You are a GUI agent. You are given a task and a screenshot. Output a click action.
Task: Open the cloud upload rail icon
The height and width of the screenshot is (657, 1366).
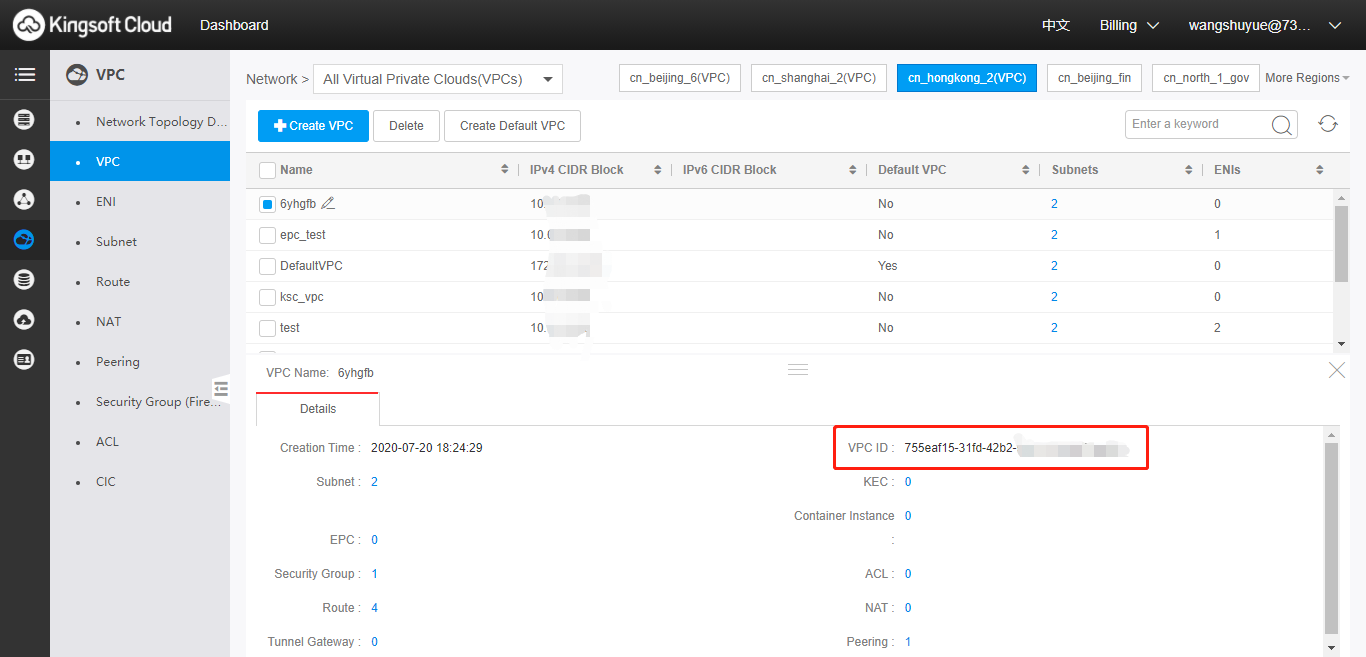25,320
